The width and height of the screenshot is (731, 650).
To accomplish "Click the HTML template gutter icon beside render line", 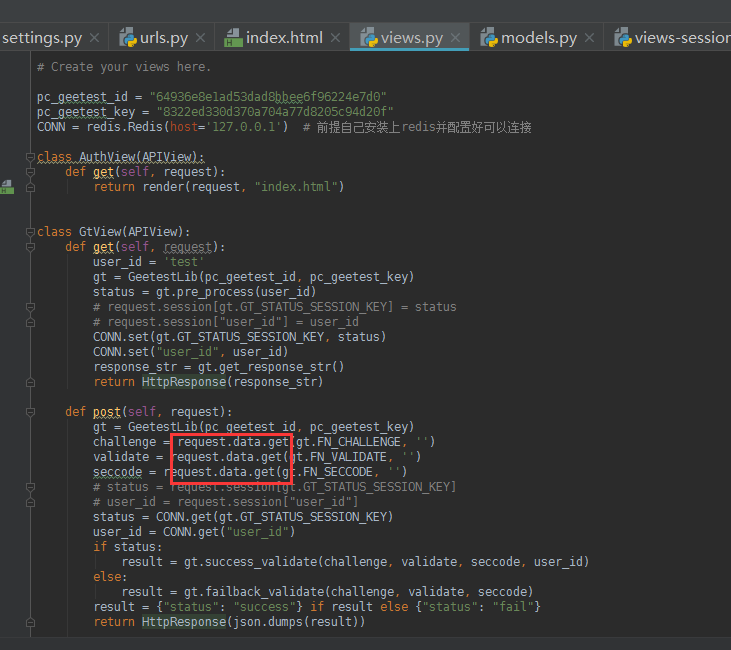I will click(x=7, y=187).
